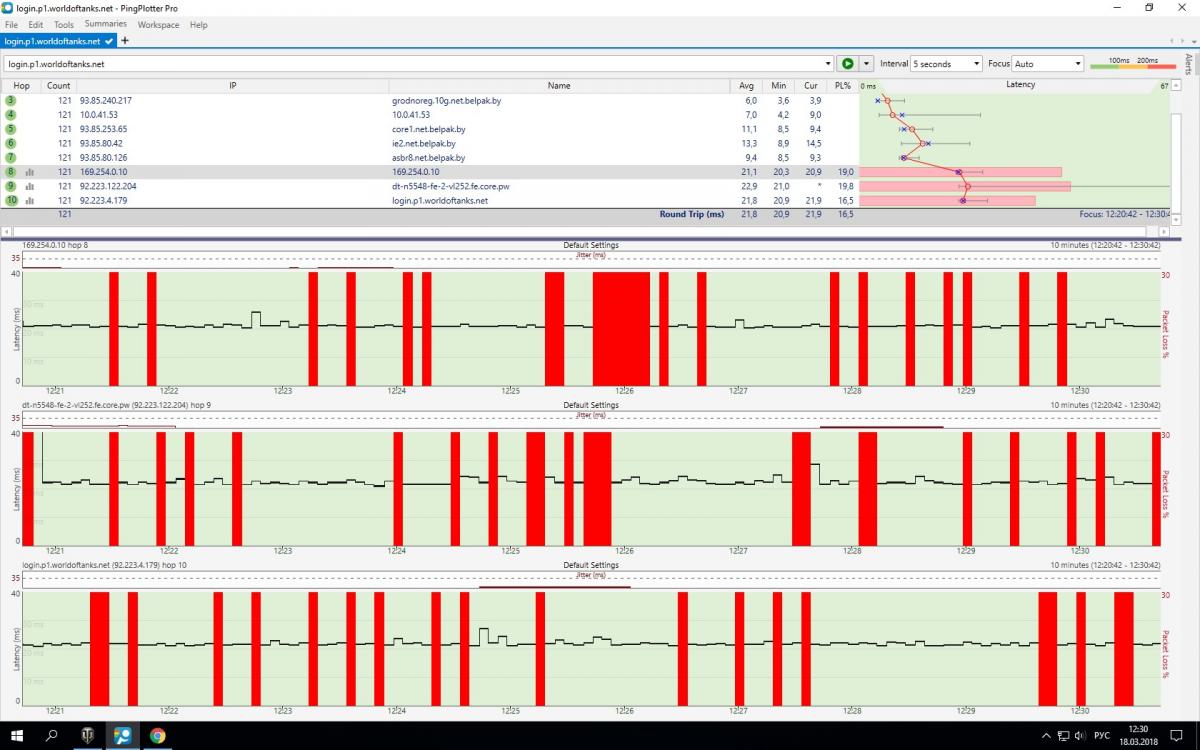Sort the table by PL% column header

(842, 86)
